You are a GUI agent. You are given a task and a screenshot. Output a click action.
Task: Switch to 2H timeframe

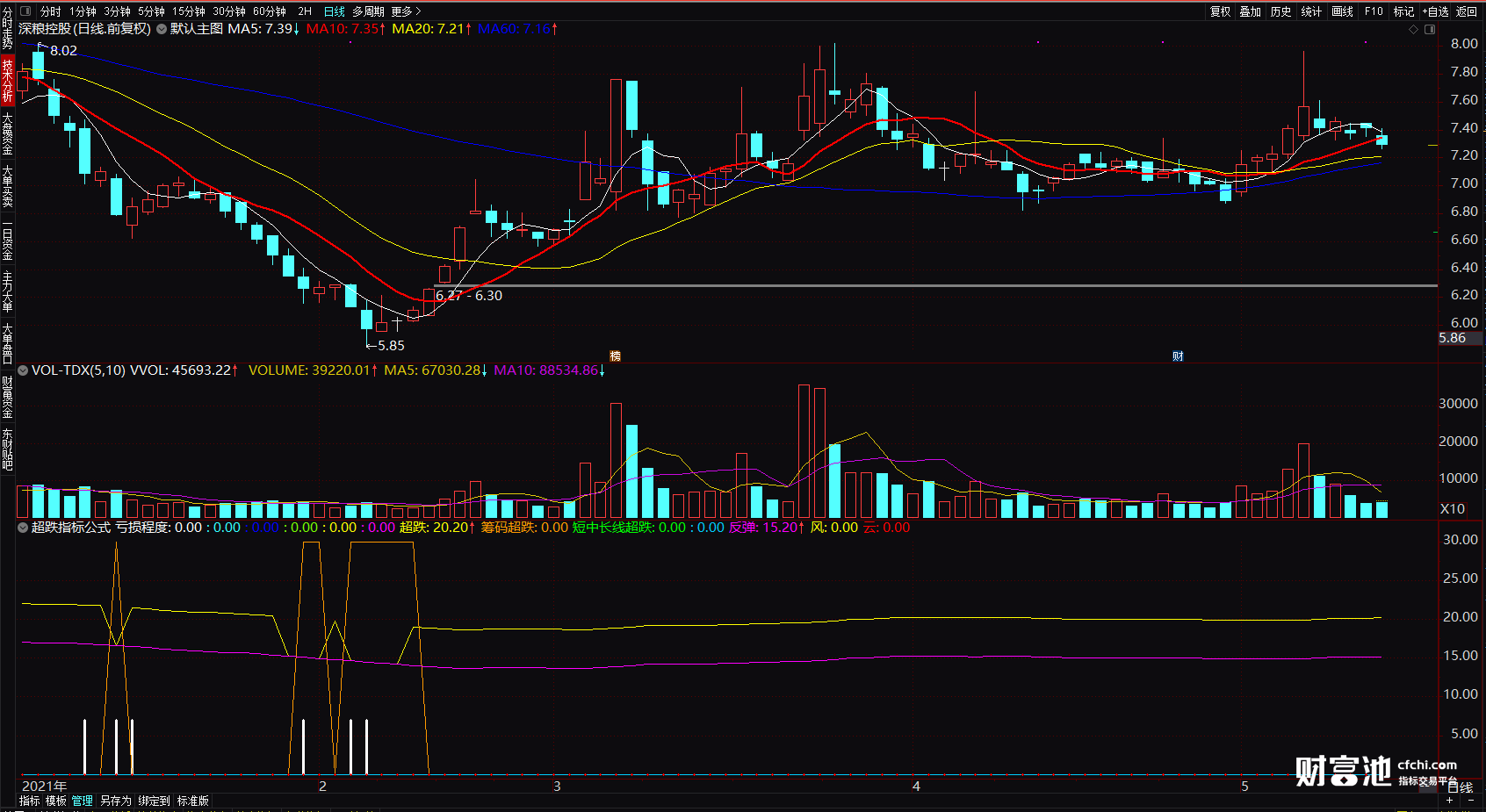305,11
